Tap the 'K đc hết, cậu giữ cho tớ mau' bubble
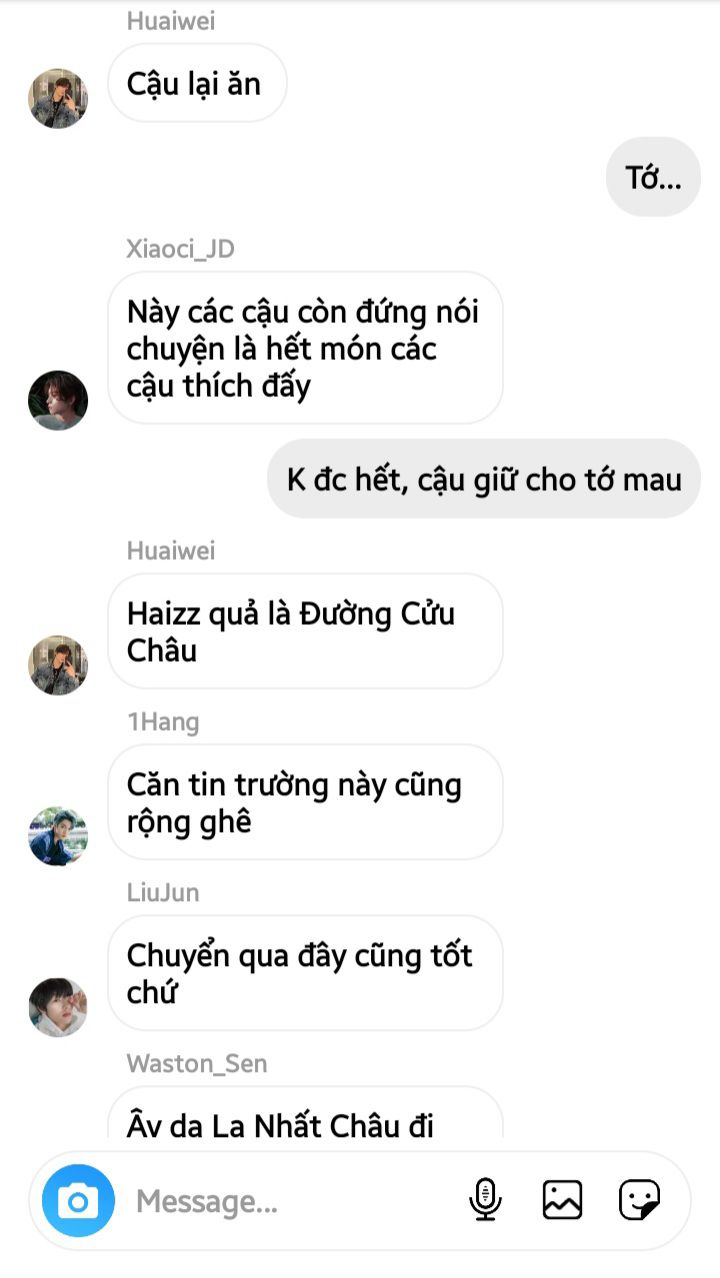The height and width of the screenshot is (1278, 720). (484, 478)
